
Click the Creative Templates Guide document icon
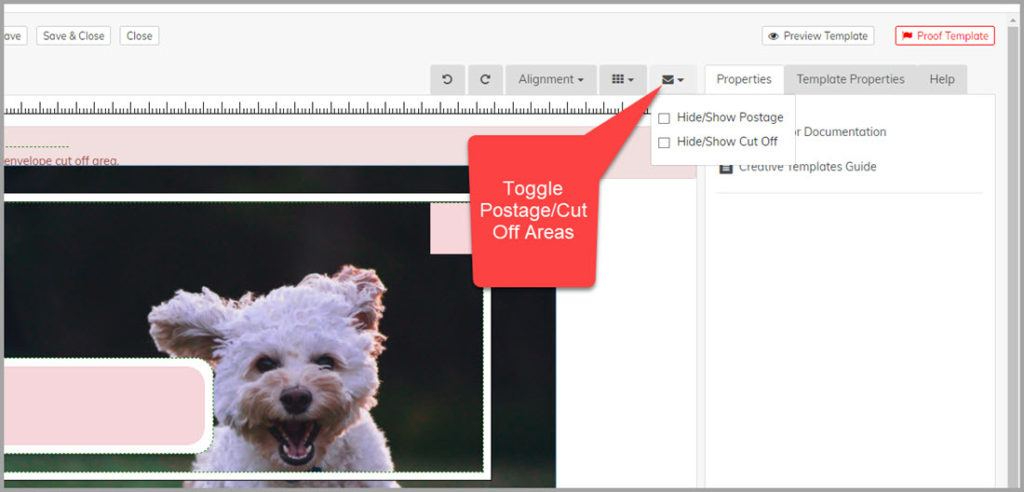[x=726, y=167]
